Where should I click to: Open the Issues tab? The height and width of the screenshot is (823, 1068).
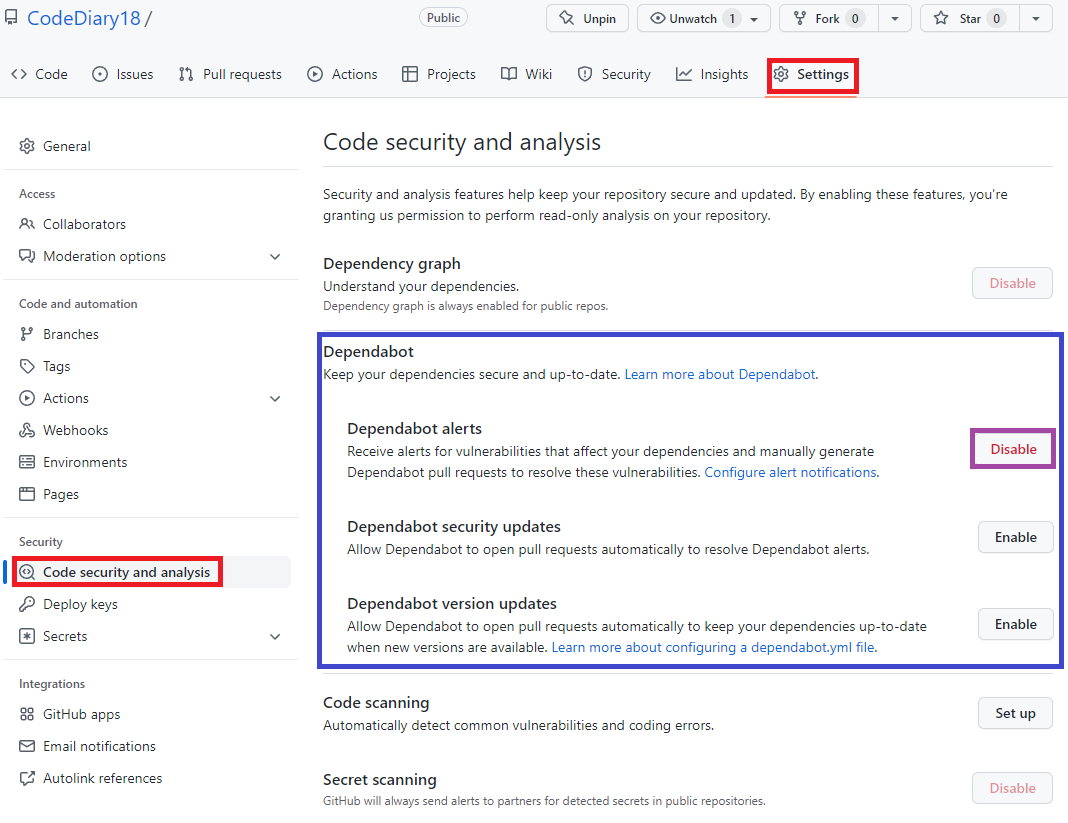(123, 74)
